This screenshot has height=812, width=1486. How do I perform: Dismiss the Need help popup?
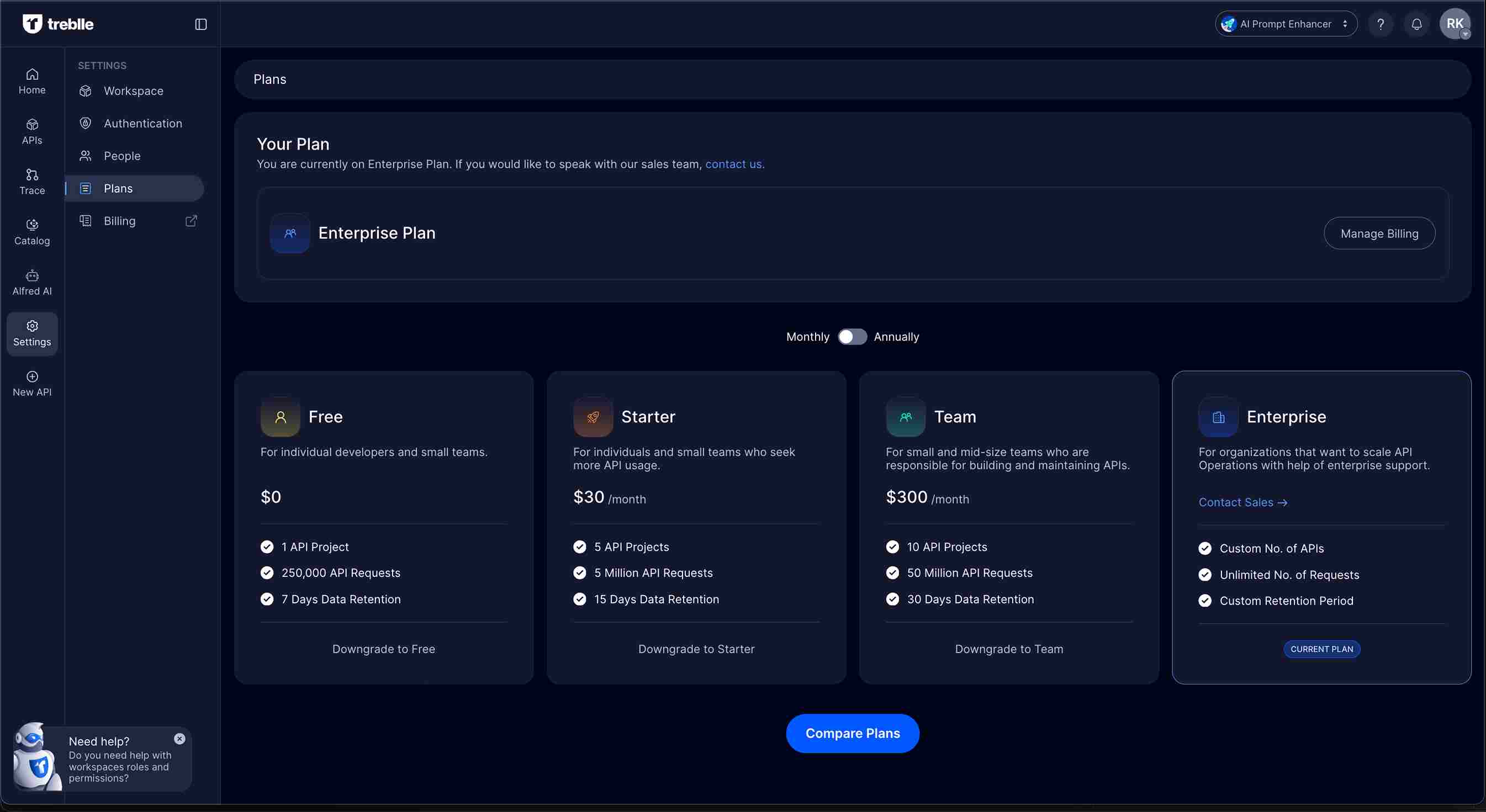click(179, 739)
